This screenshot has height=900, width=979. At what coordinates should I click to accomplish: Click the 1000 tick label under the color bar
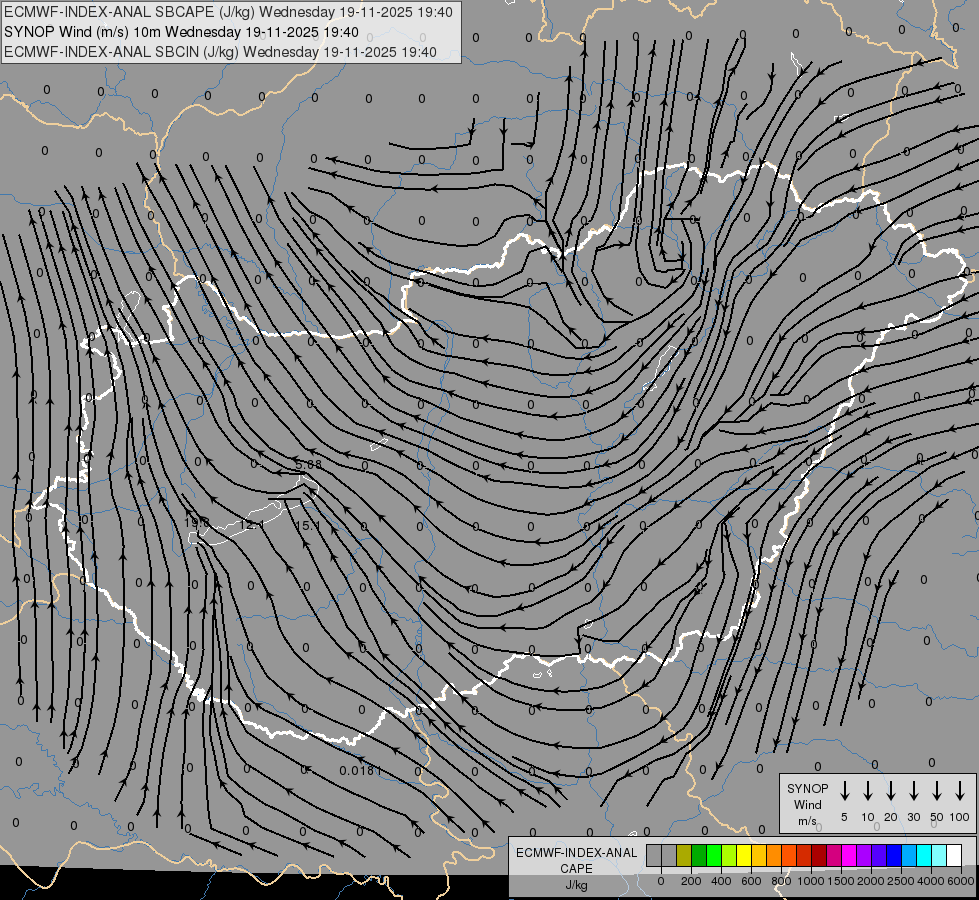811,881
